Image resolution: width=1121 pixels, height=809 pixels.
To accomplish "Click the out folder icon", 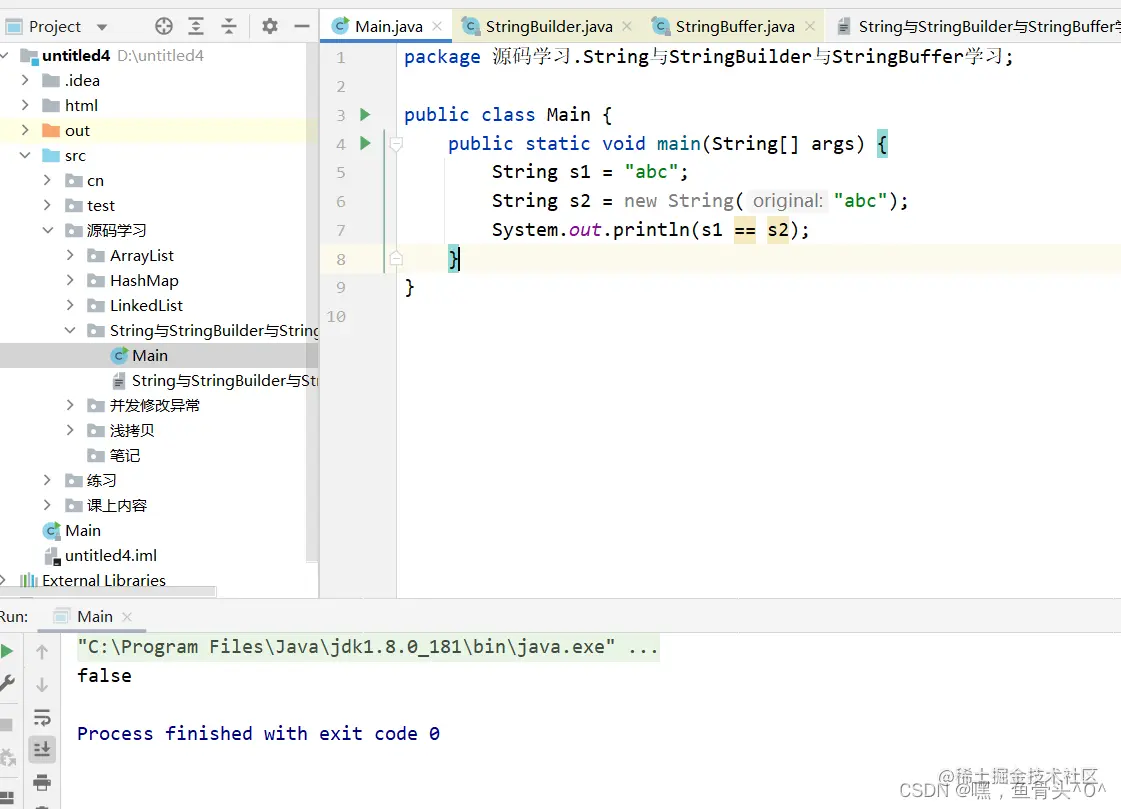I will [x=51, y=131].
